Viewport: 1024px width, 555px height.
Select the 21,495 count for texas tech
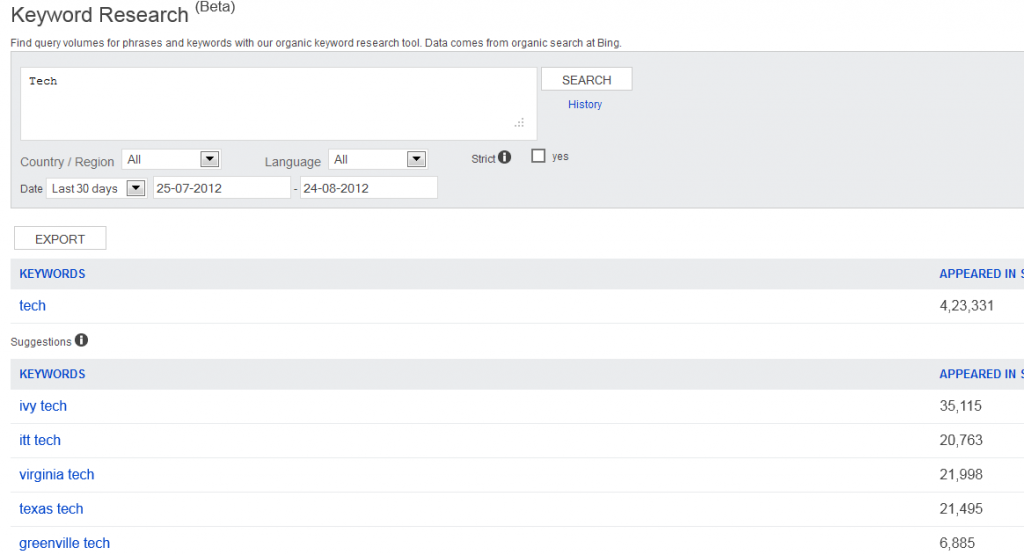click(x=961, y=509)
